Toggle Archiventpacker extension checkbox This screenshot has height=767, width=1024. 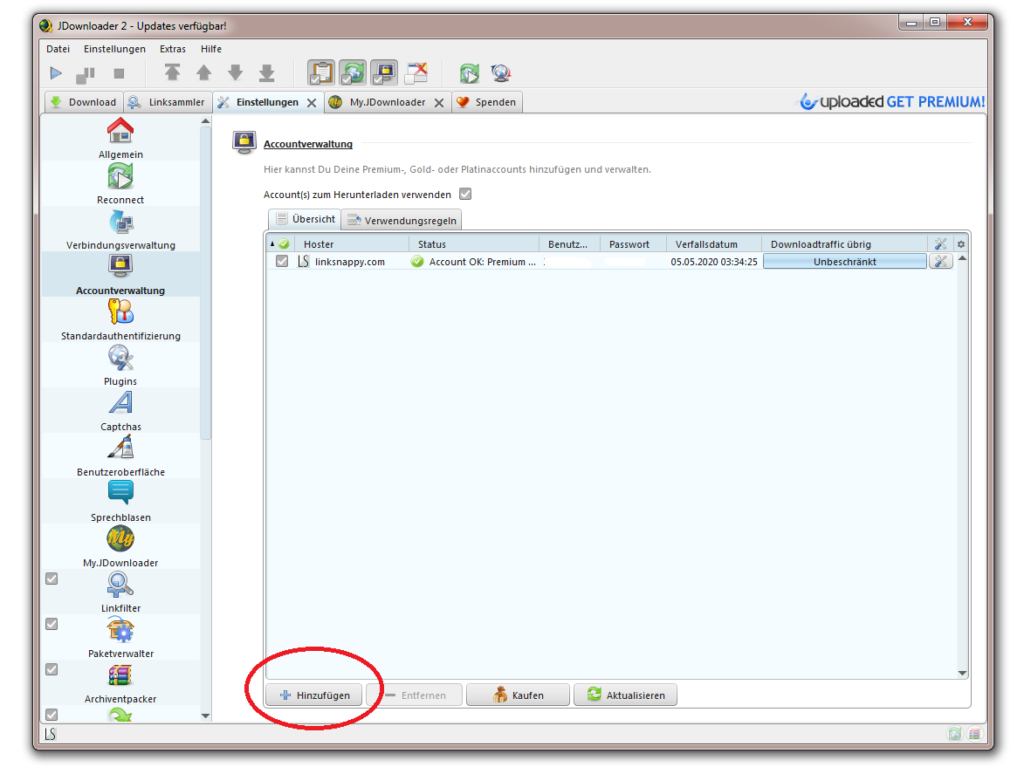(52, 670)
